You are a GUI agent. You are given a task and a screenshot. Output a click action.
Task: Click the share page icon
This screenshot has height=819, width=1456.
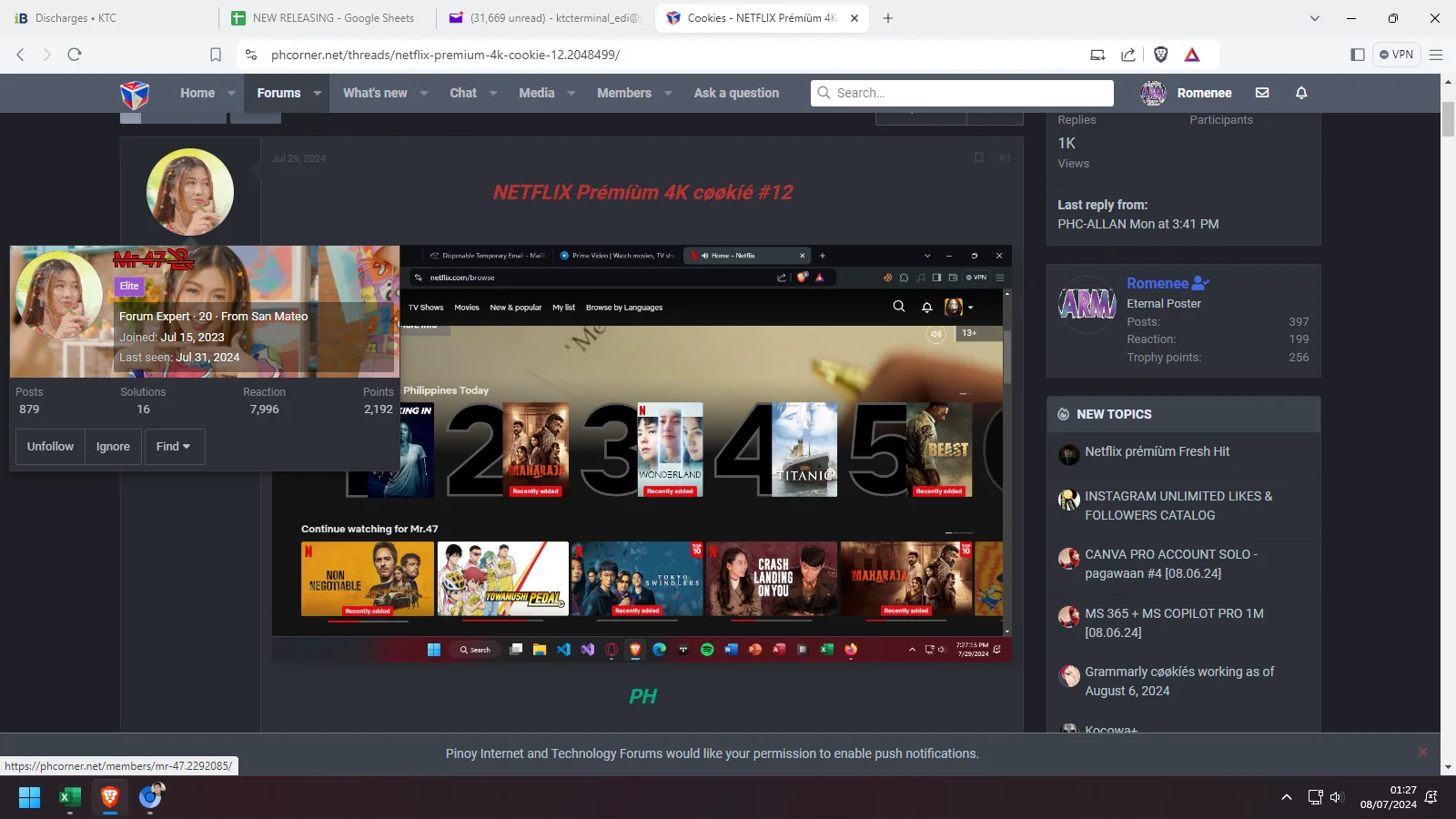(1128, 55)
